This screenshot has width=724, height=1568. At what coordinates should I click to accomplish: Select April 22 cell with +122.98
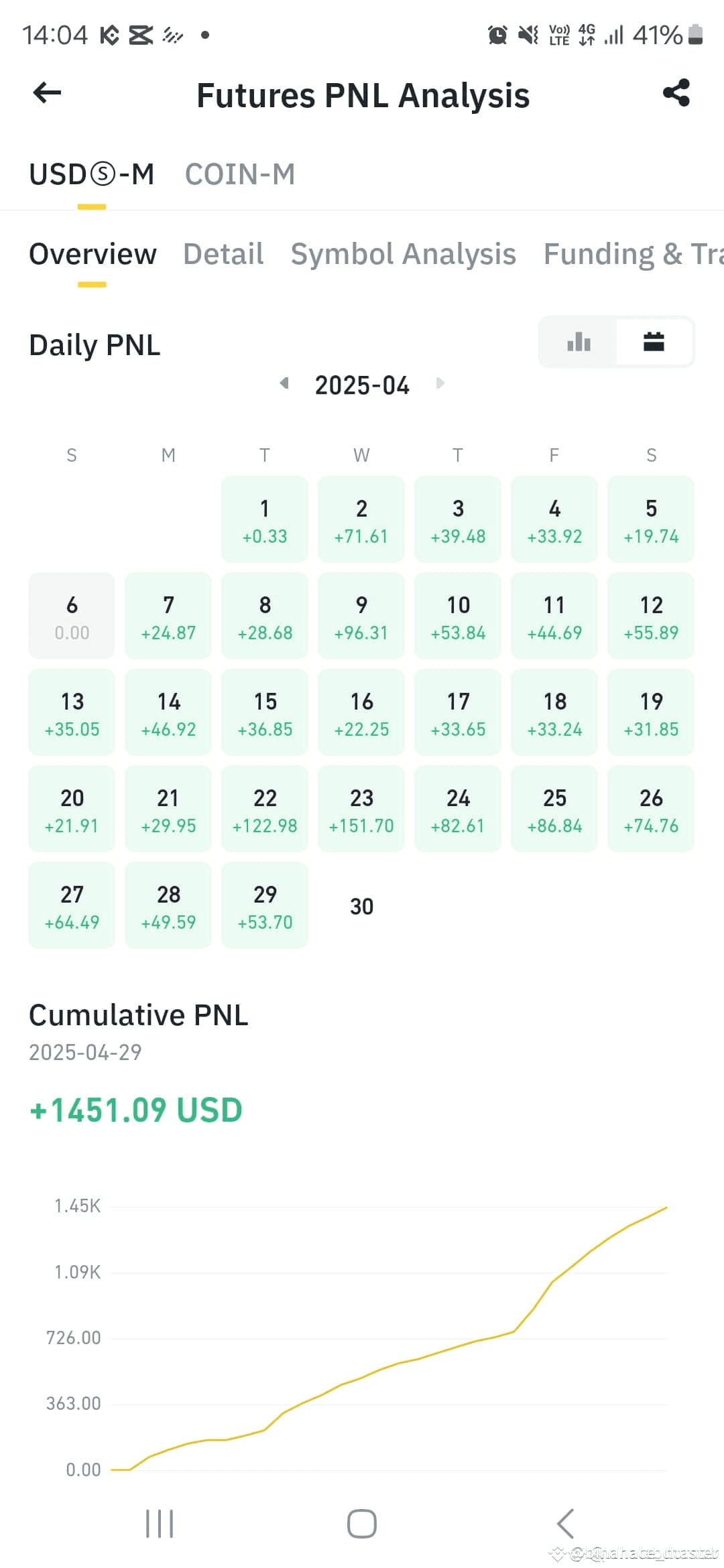click(x=265, y=809)
